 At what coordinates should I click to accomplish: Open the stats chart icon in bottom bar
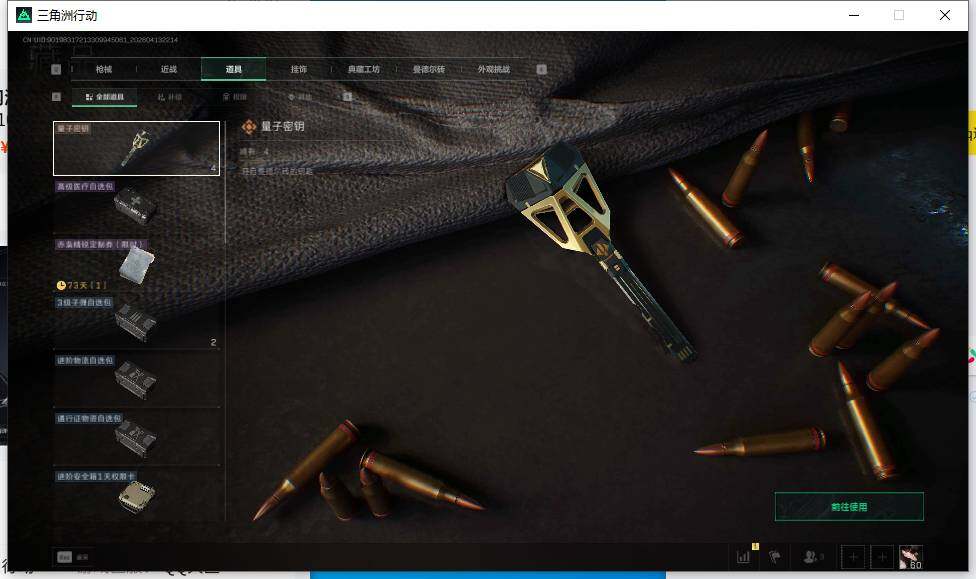click(x=743, y=557)
